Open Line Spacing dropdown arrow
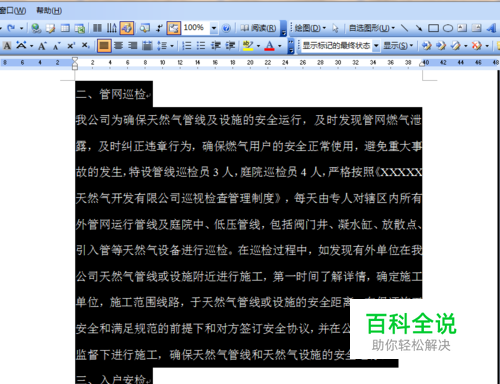This screenshot has width=500, height=384. [172, 46]
